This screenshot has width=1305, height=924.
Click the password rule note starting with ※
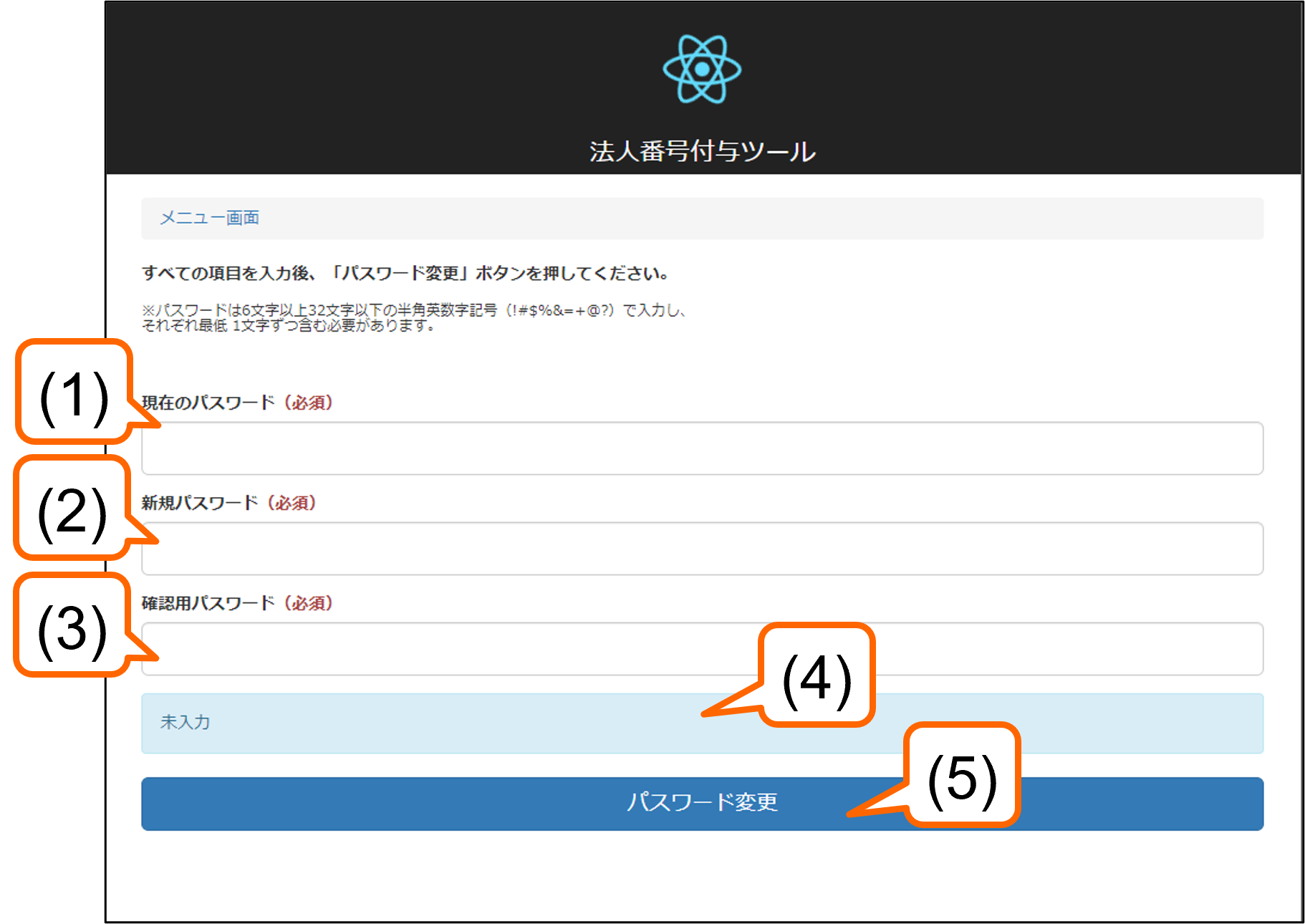tap(413, 317)
